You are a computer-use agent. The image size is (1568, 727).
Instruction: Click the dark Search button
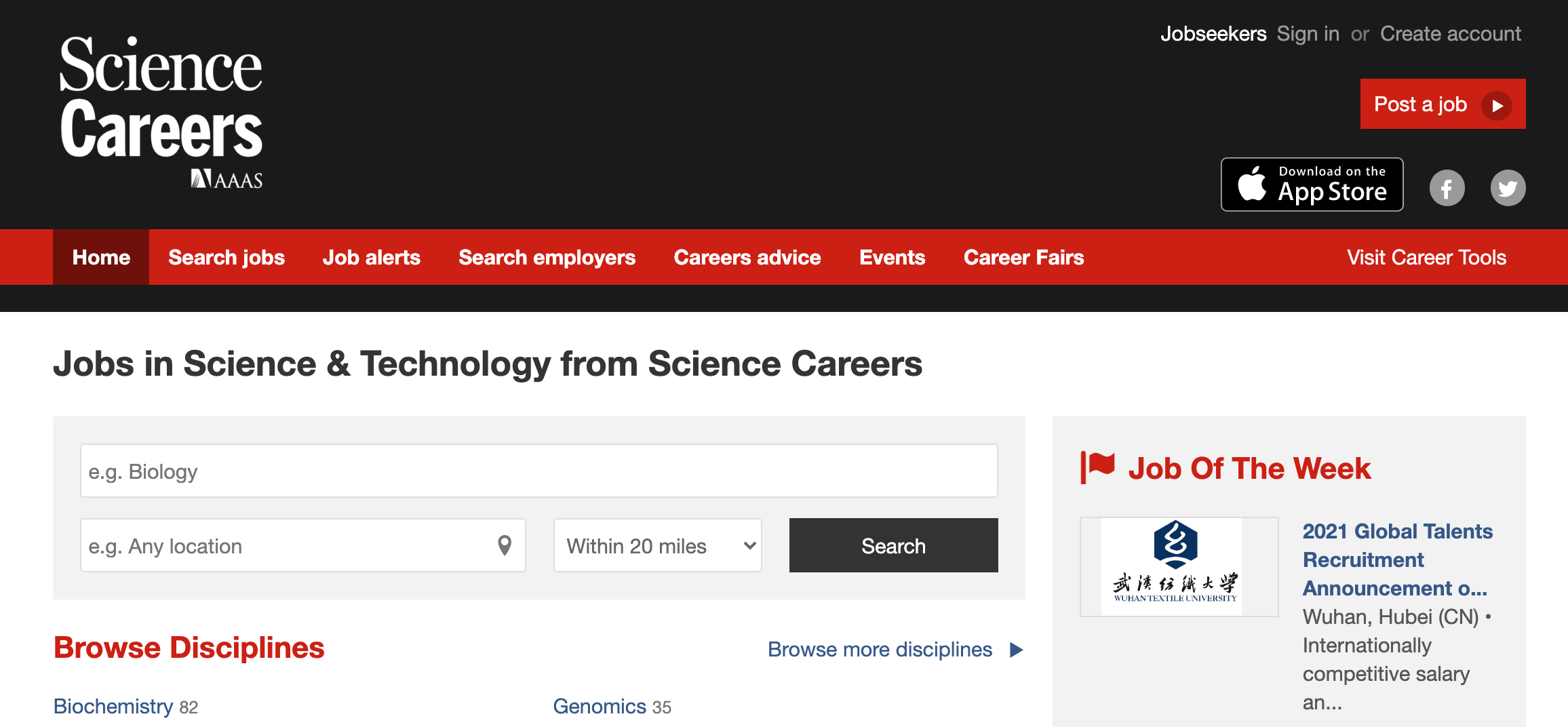(893, 545)
